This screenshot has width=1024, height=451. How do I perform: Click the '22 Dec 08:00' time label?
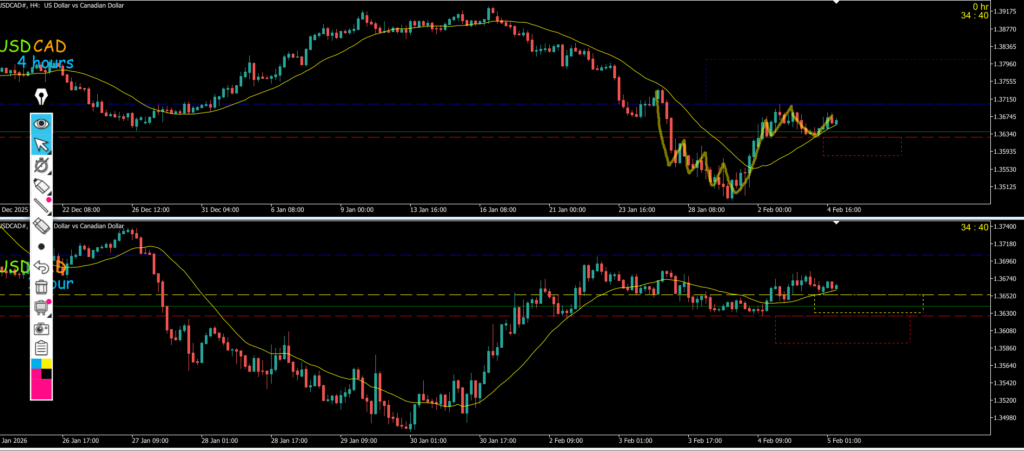pos(81,210)
